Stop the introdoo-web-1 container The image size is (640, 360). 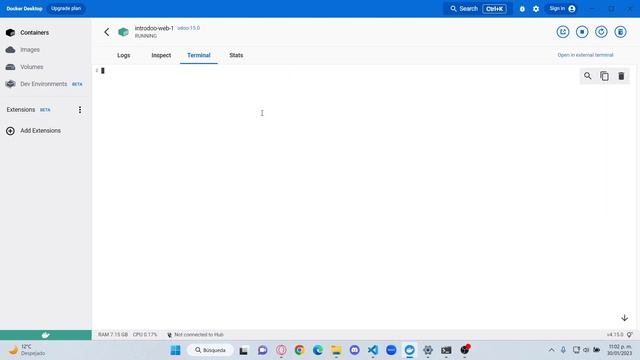pyautogui.click(x=582, y=32)
